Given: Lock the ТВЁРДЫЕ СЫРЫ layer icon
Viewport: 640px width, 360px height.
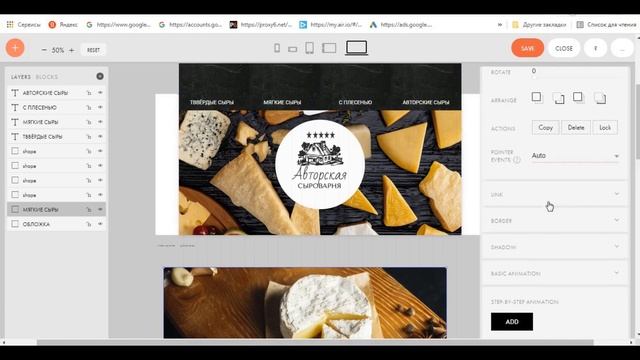Looking at the screenshot, I should 89,137.
